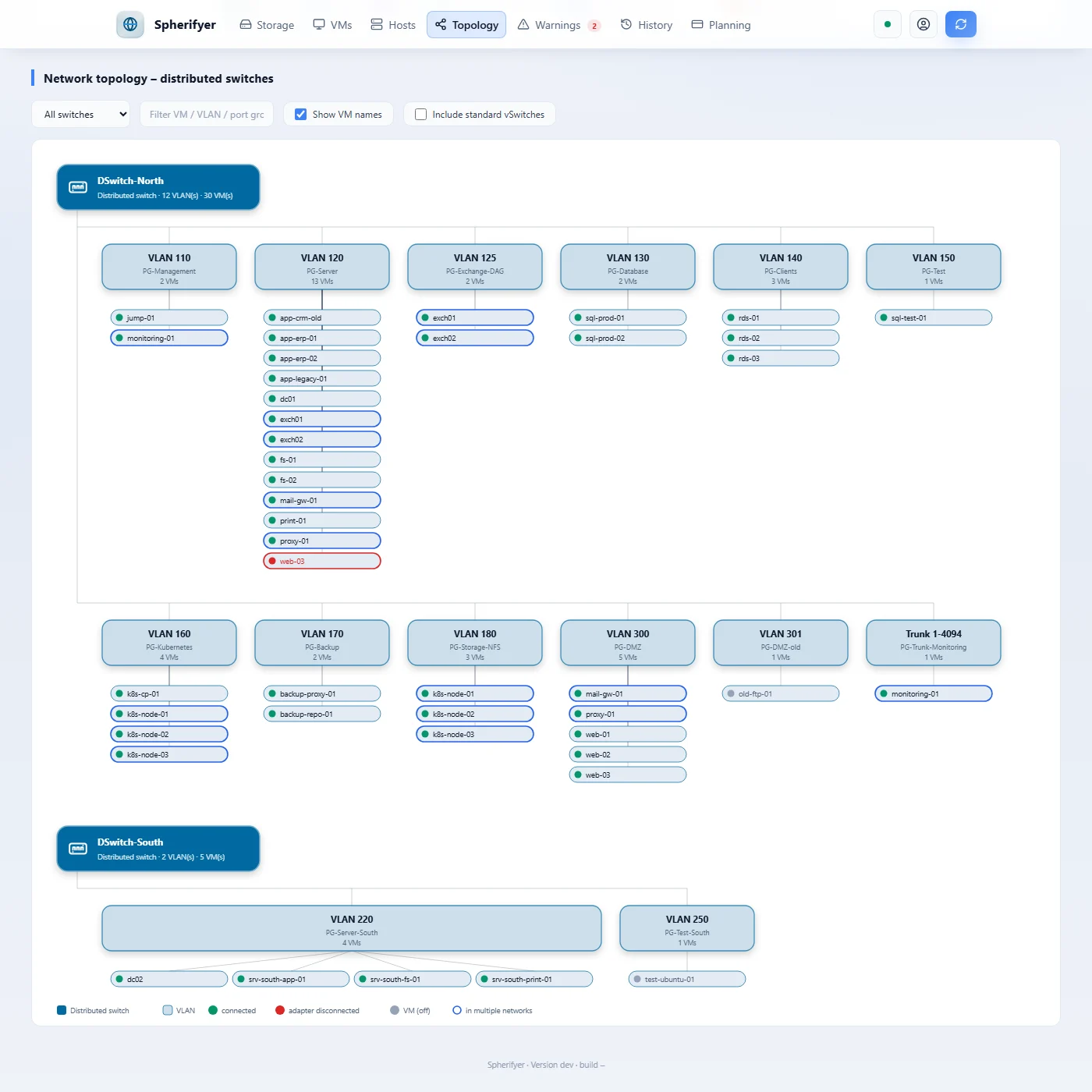
Task: Click the VMs monitor icon in navigation
Action: coord(319,25)
